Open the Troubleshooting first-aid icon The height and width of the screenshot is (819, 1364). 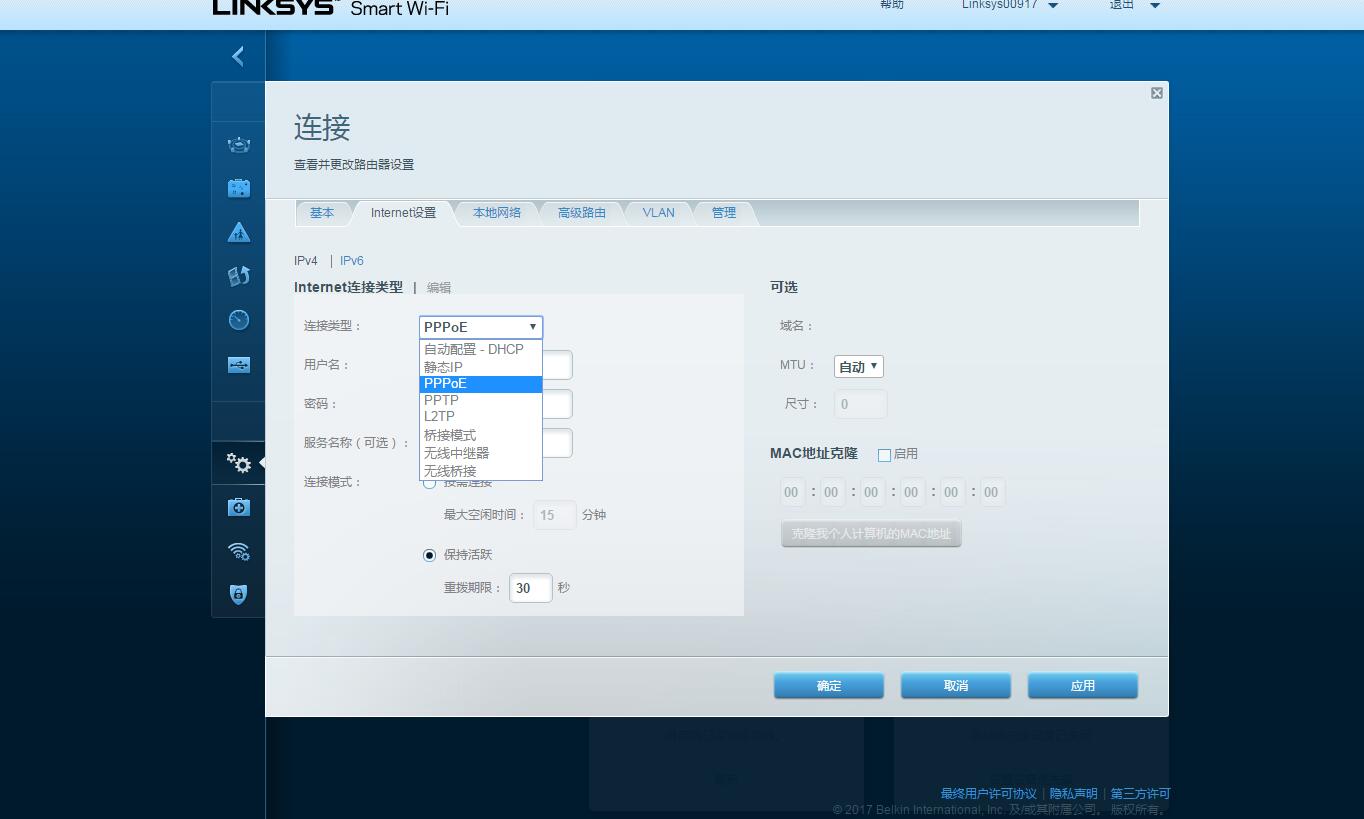pyautogui.click(x=238, y=507)
